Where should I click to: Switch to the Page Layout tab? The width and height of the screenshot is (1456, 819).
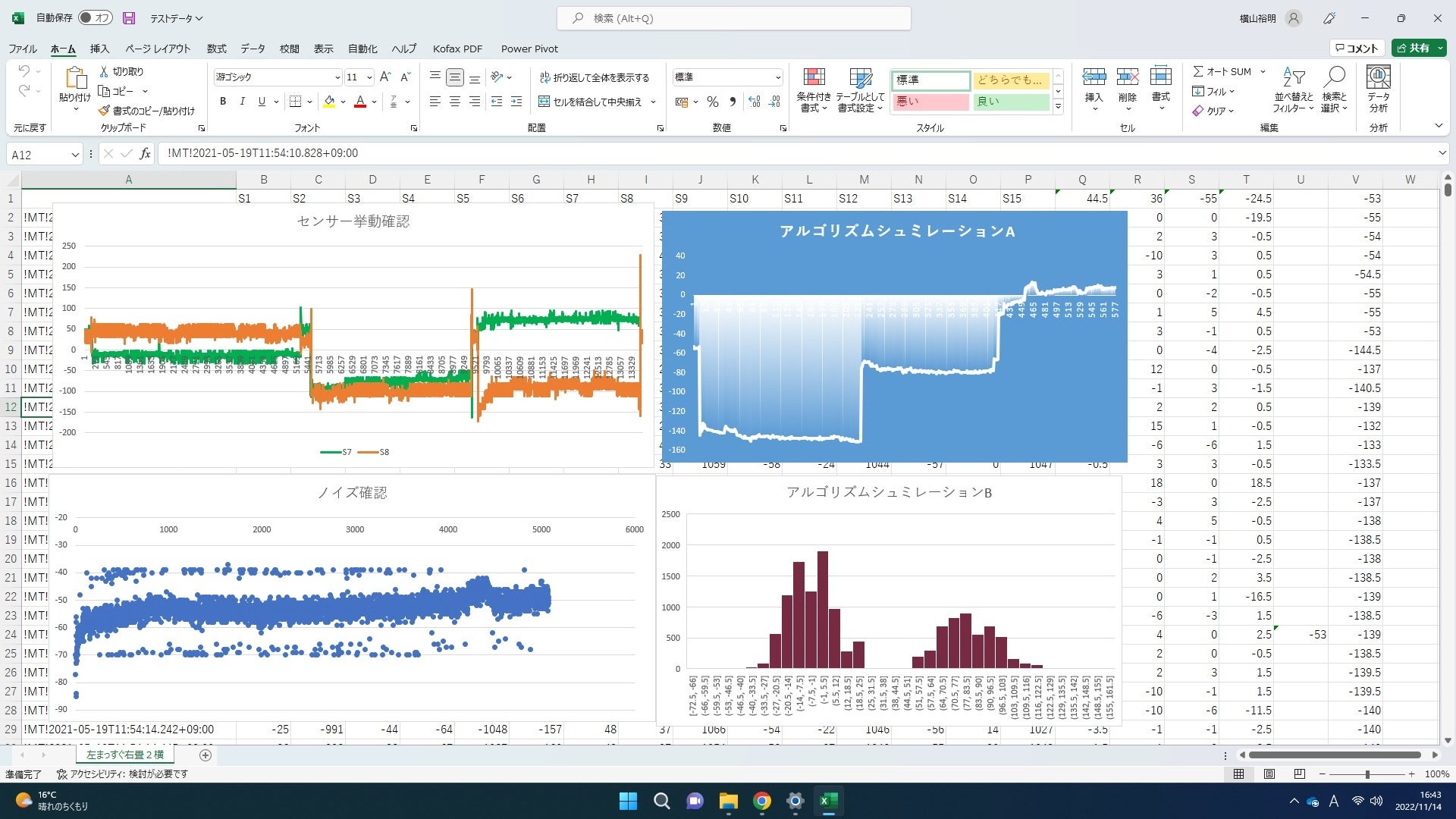pos(158,49)
